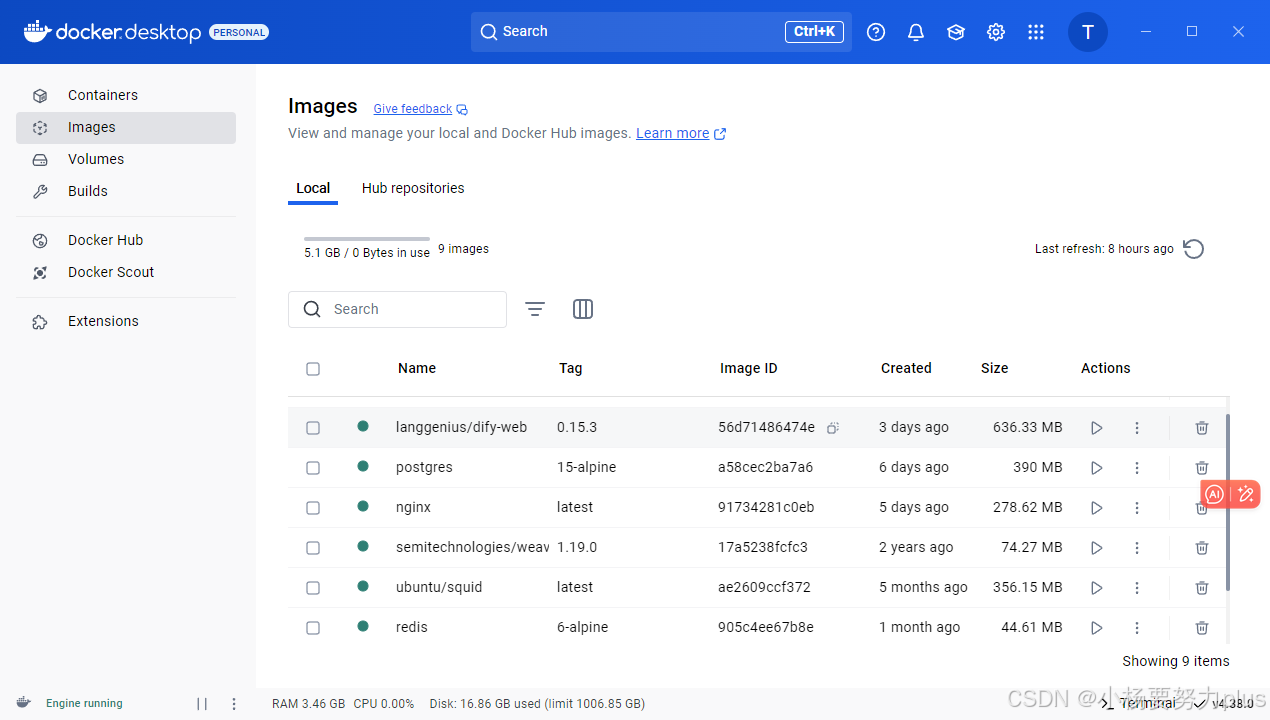Sort by the Created column header
The width and height of the screenshot is (1270, 720).
point(906,368)
